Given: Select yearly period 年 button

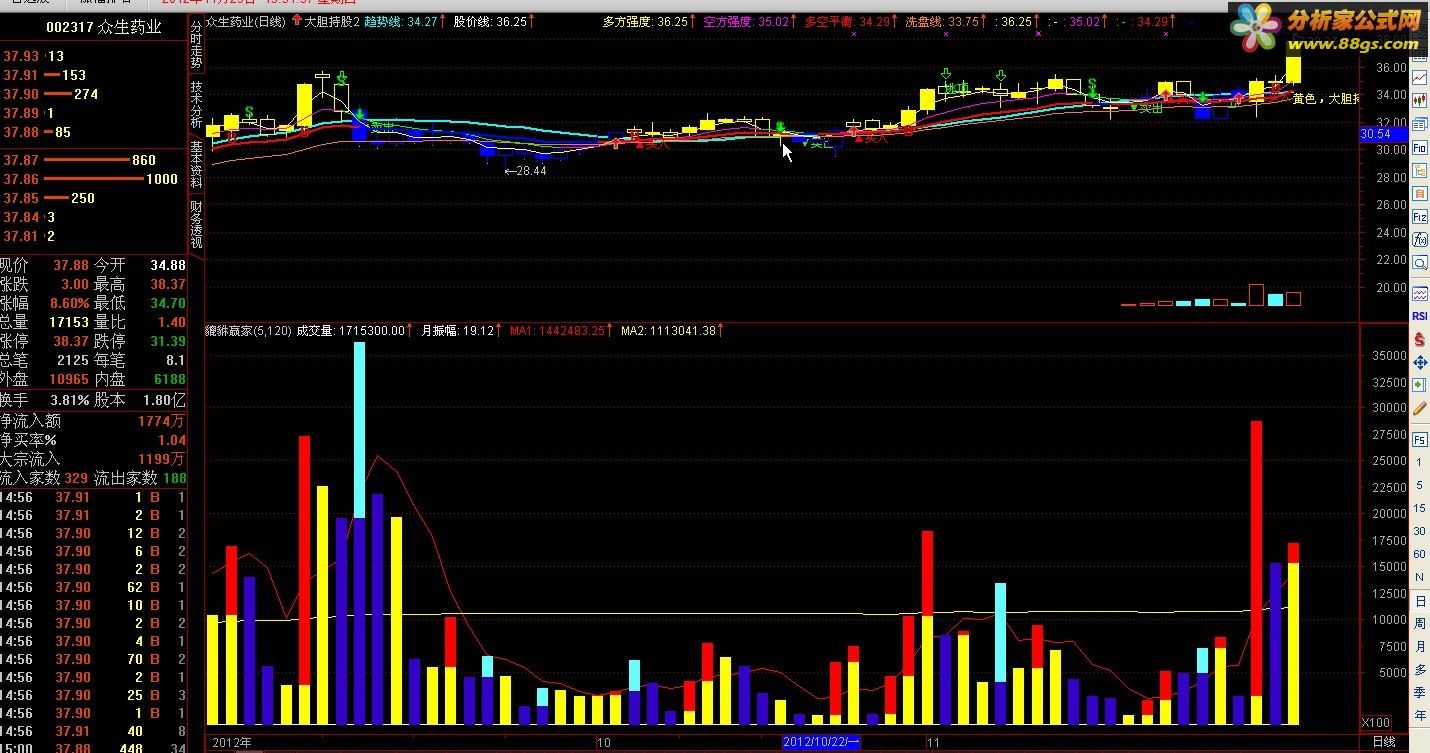Looking at the screenshot, I should 1419,716.
